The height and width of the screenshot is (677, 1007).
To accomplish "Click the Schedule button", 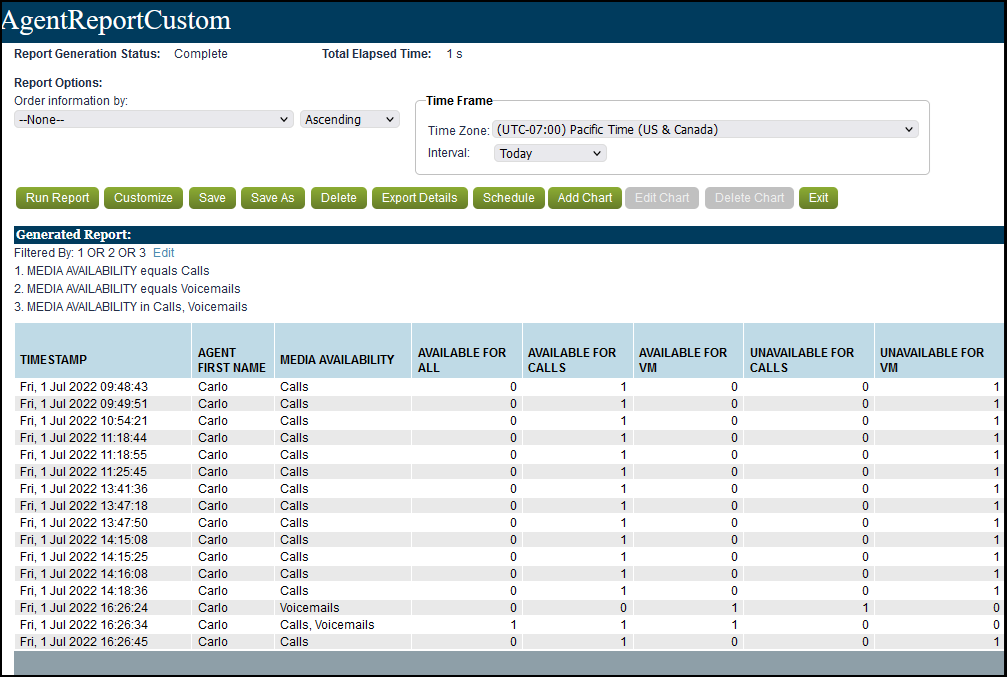I will [509, 198].
